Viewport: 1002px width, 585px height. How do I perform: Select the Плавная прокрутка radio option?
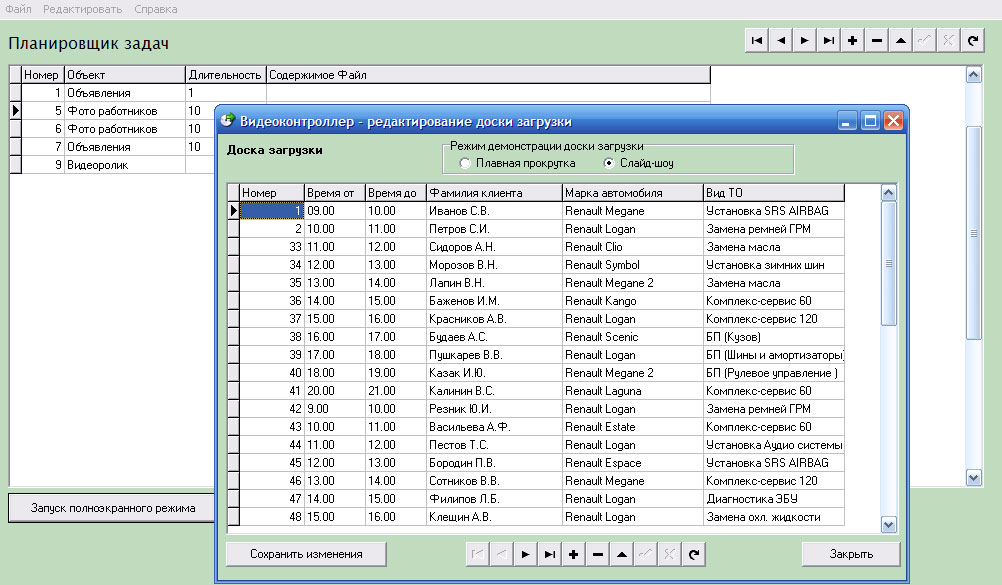pos(465,163)
